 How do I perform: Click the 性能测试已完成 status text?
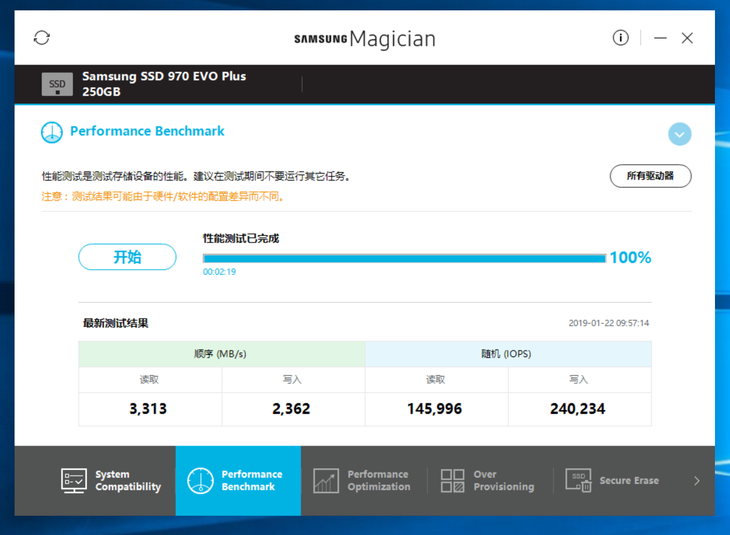pyautogui.click(x=241, y=238)
